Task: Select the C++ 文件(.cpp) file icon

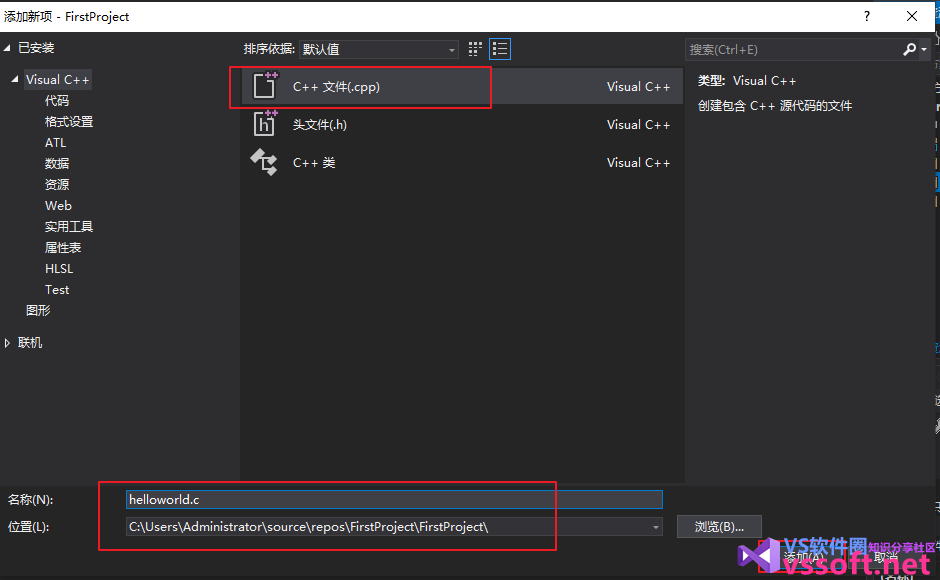Action: [x=265, y=85]
